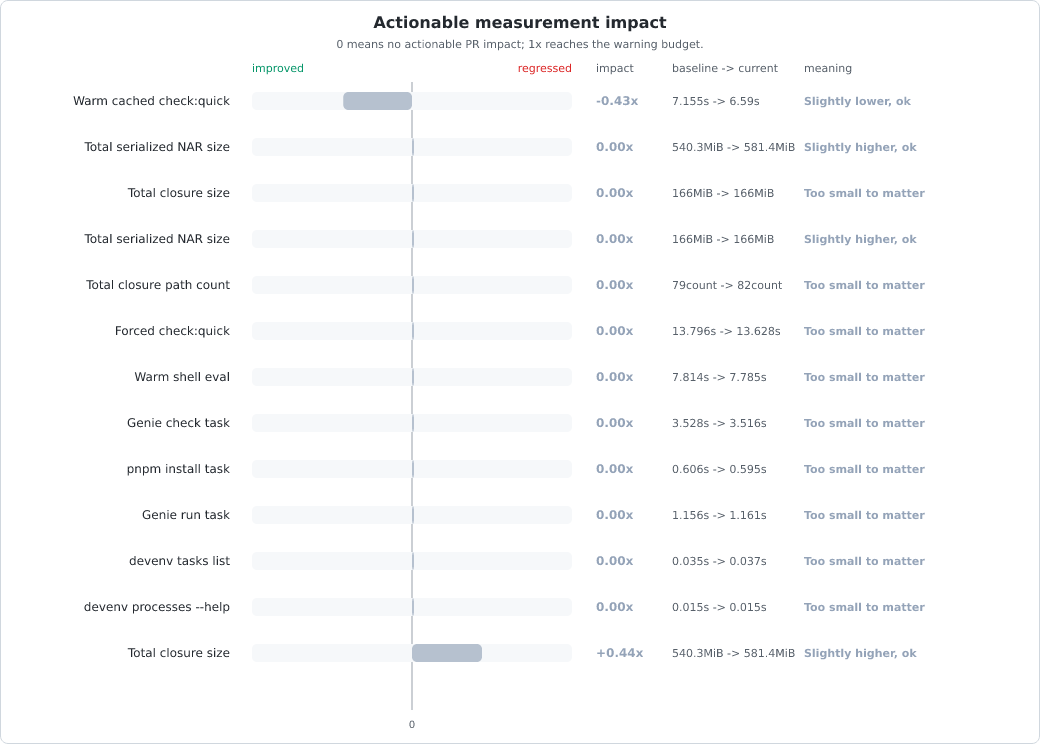Click the 0.00x impact for Genie run task

click(614, 515)
